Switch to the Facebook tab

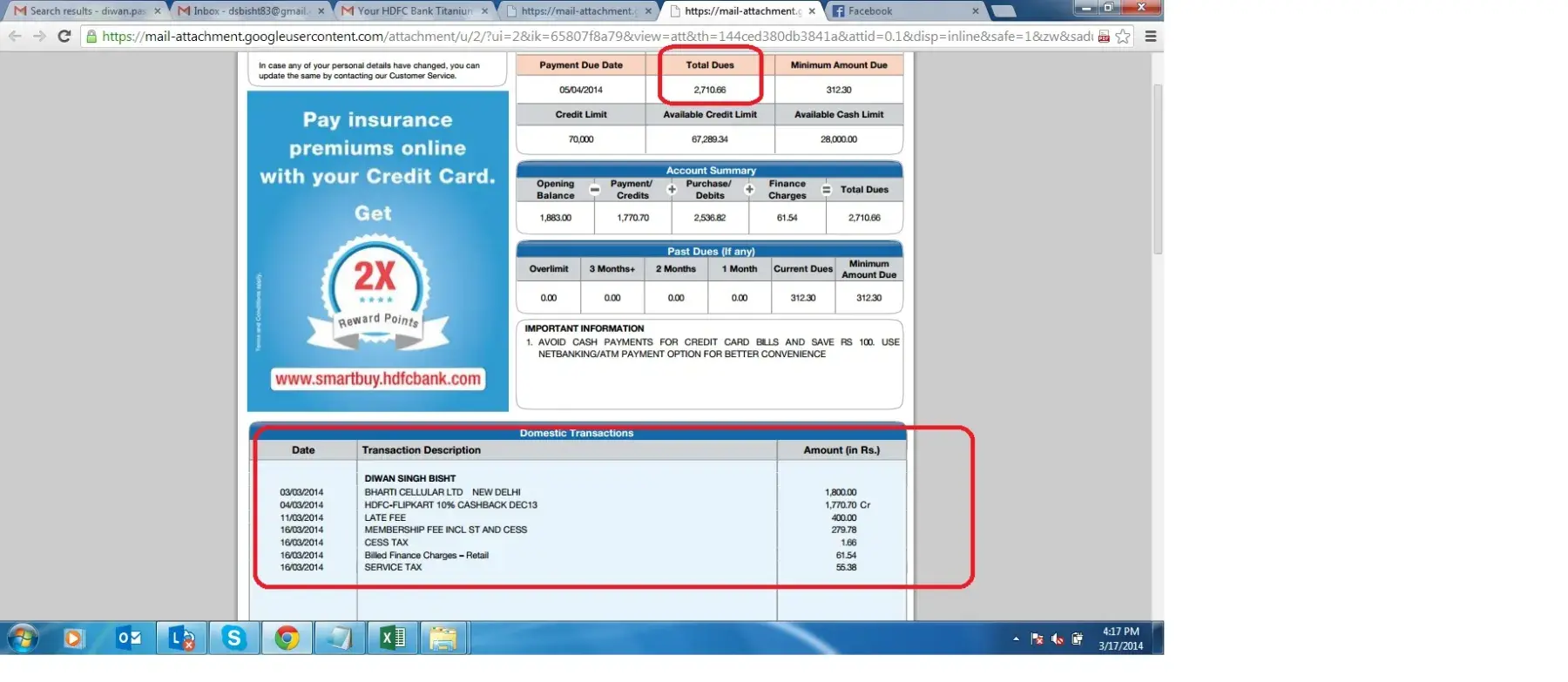point(904,11)
